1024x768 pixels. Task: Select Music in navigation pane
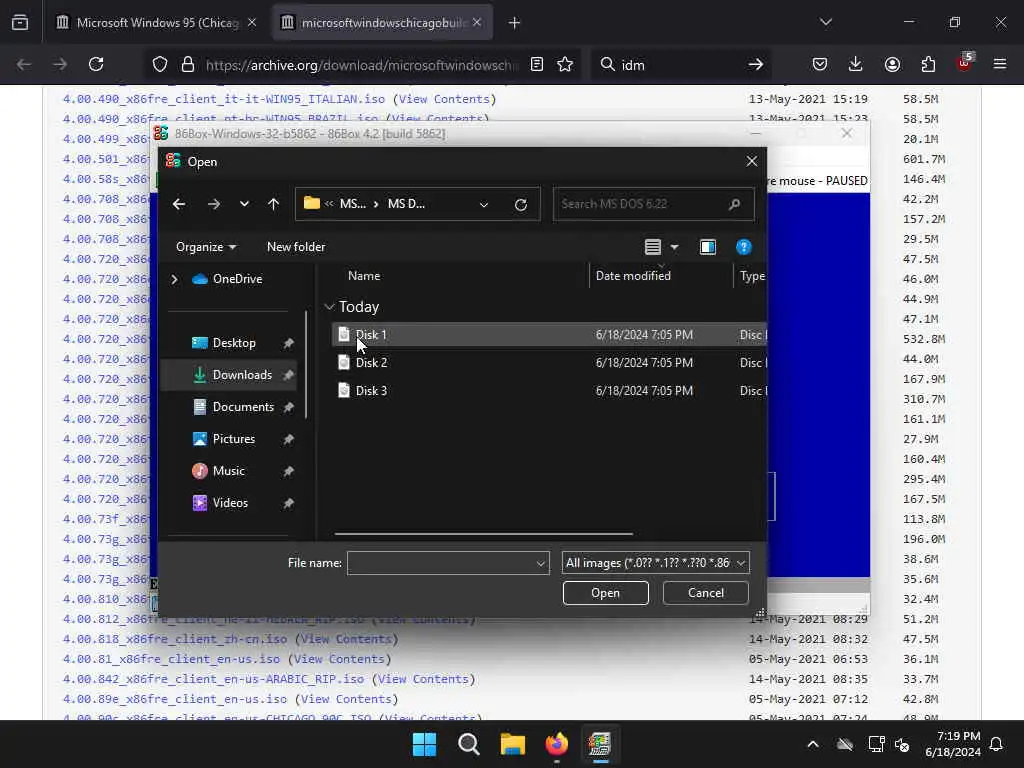coord(228,471)
